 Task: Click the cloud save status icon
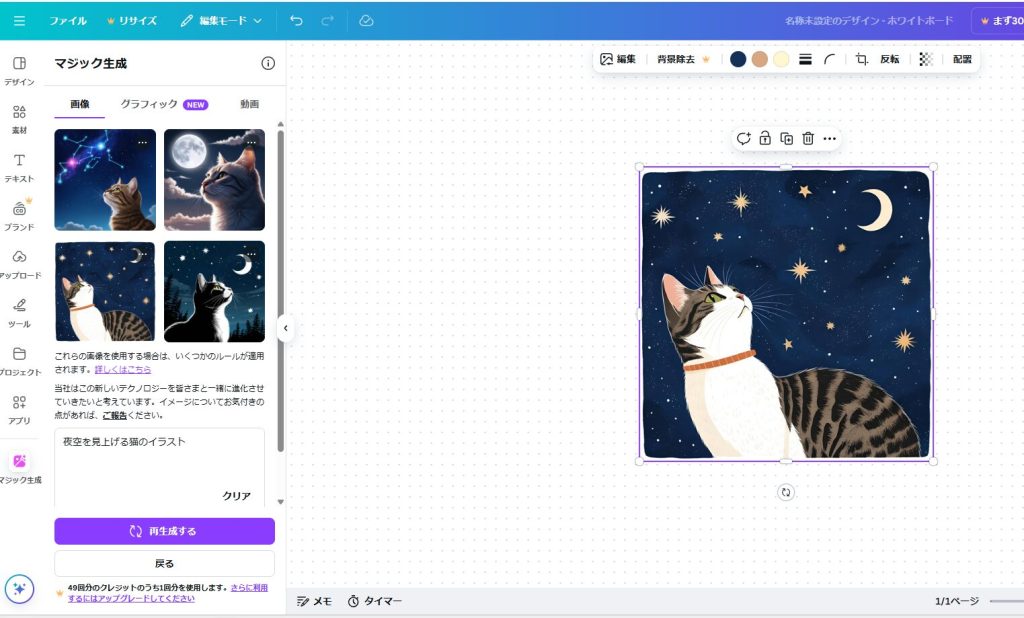click(366, 20)
